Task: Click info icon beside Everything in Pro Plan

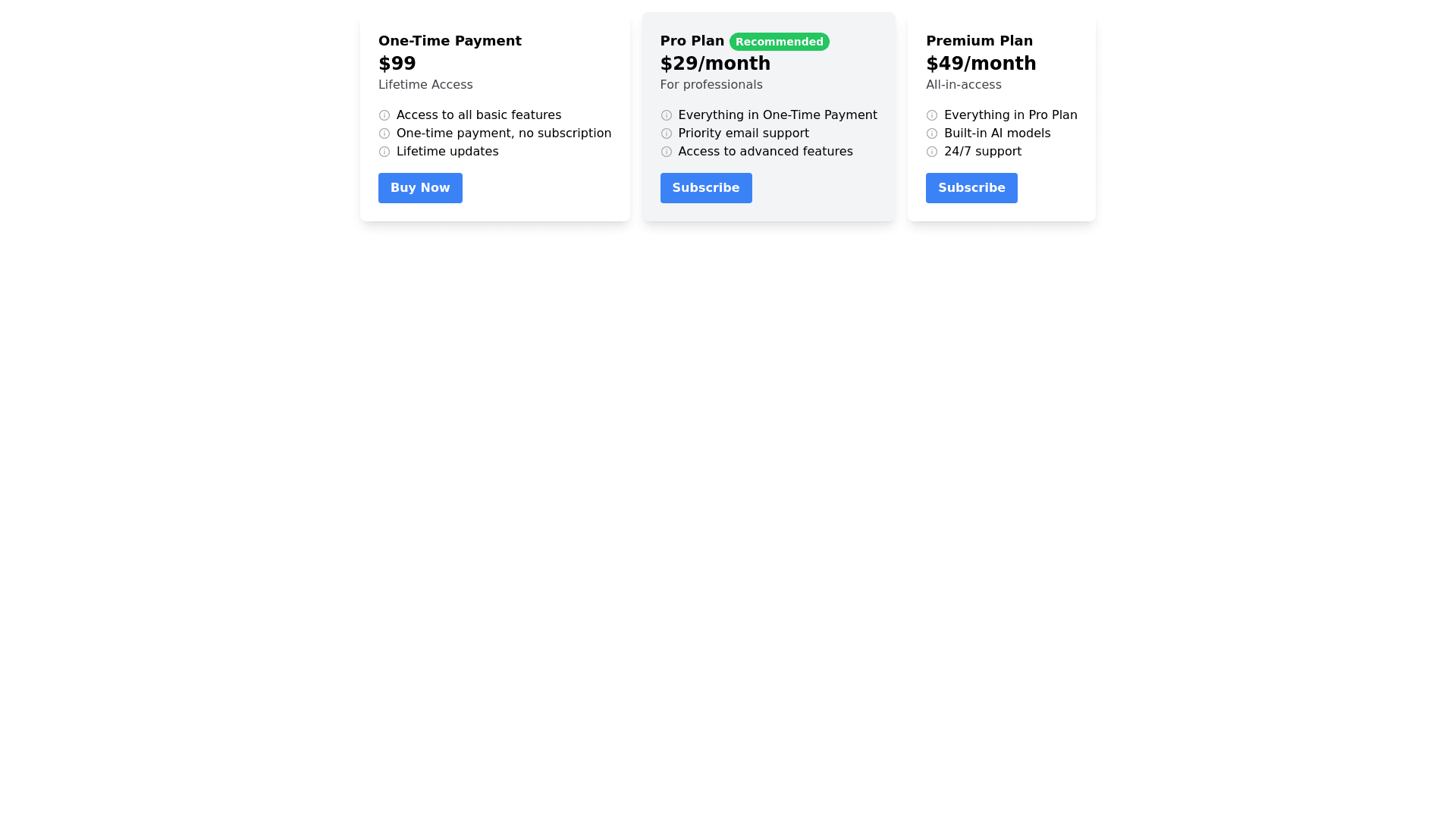Action: [x=931, y=115]
